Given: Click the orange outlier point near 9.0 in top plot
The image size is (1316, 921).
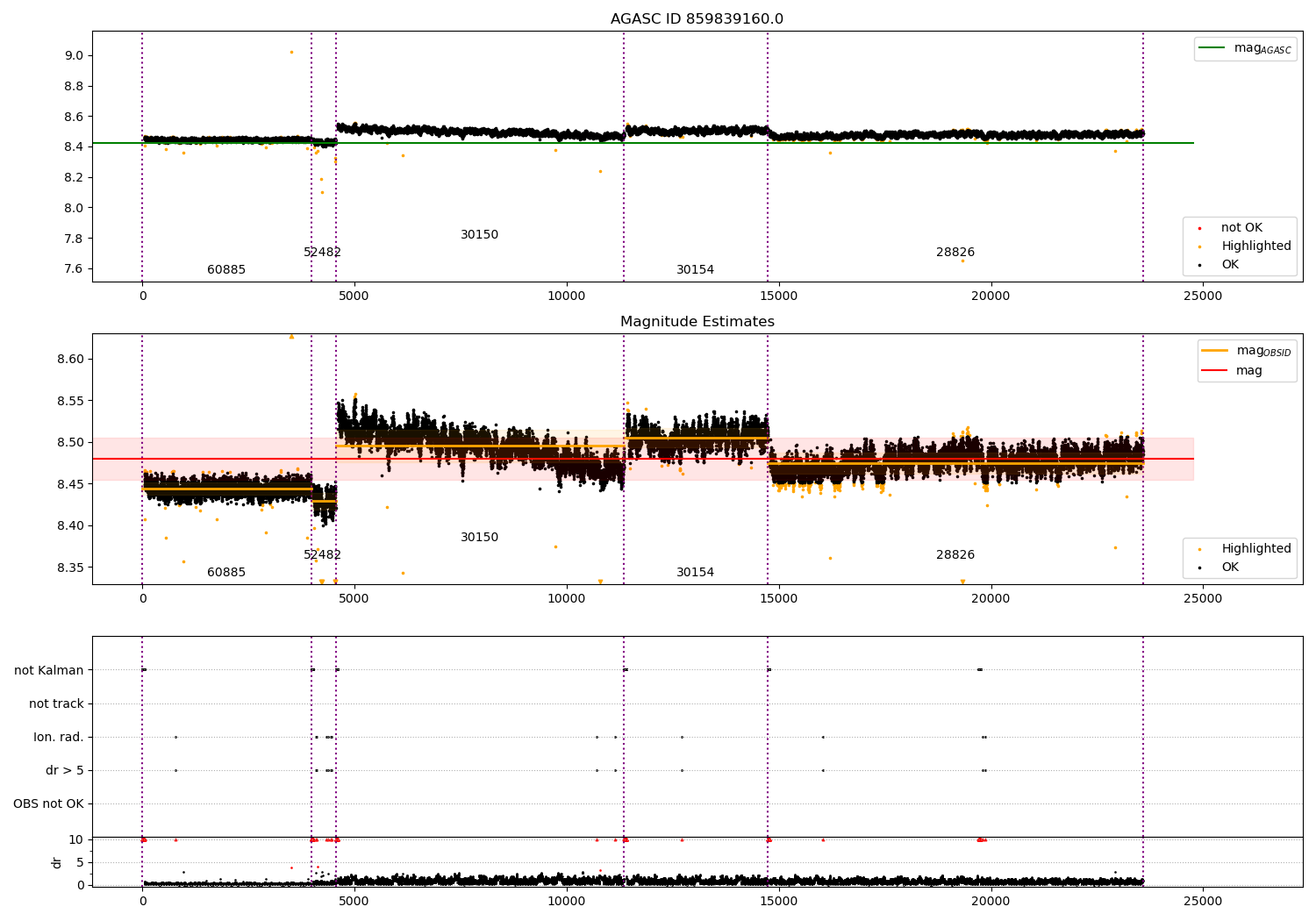Looking at the screenshot, I should click(291, 52).
